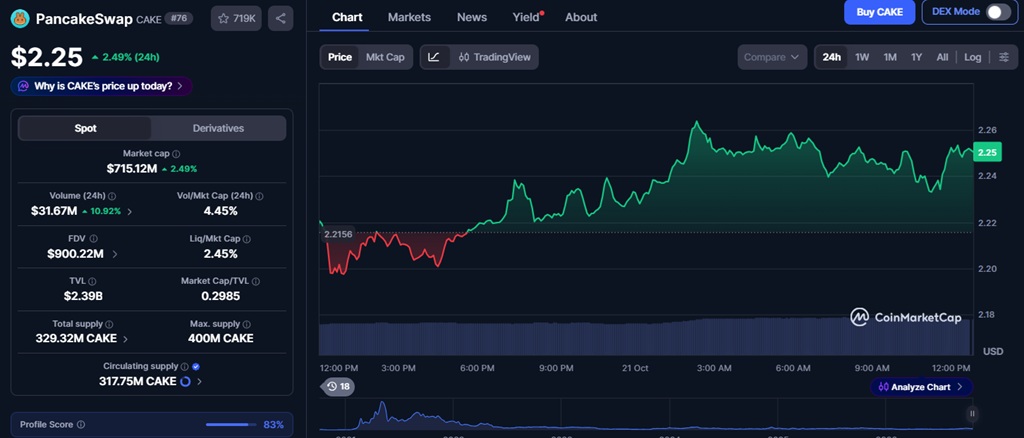Click the $2.39B TVL value

[83, 296]
